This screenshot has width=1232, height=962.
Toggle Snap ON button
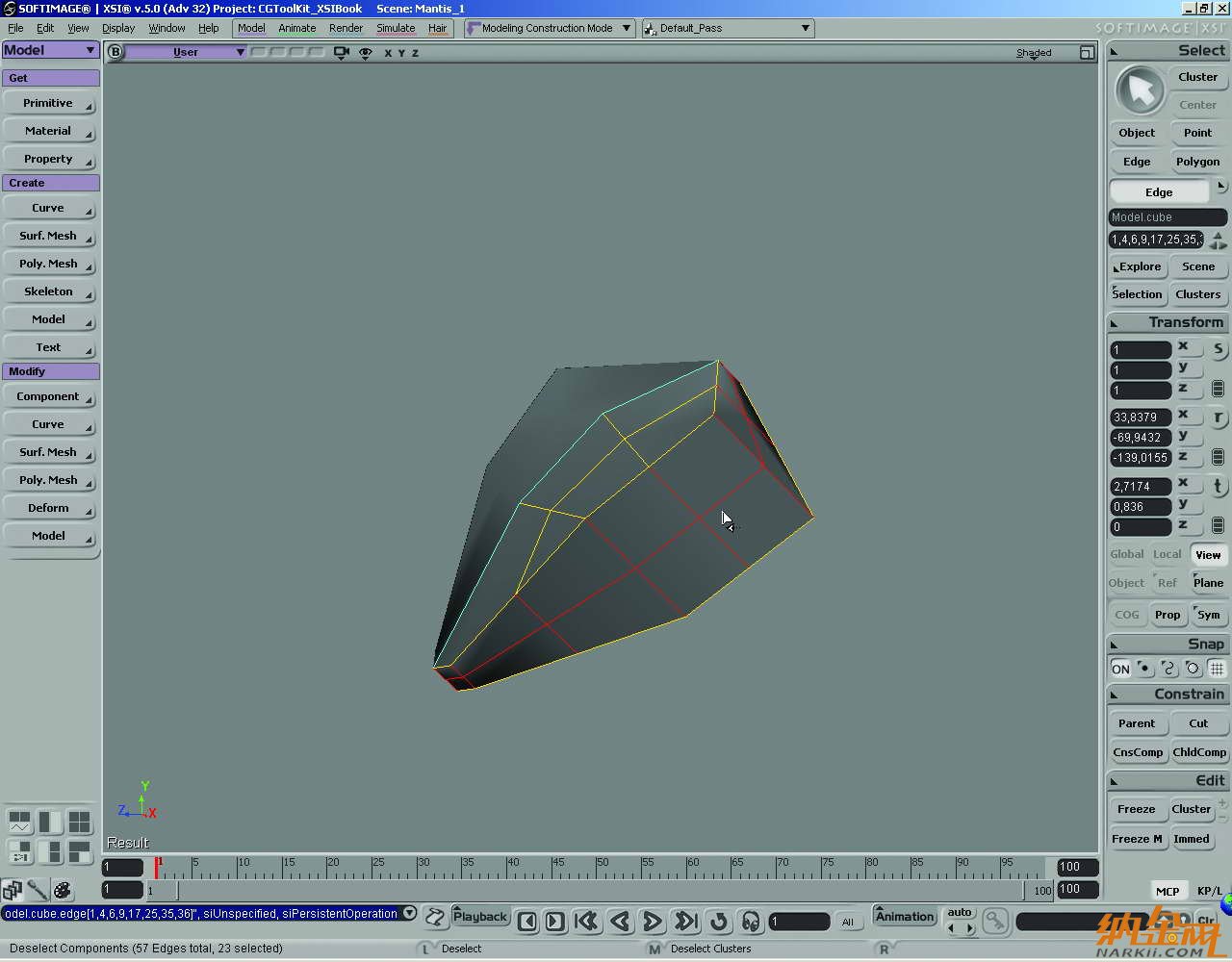coord(1120,669)
